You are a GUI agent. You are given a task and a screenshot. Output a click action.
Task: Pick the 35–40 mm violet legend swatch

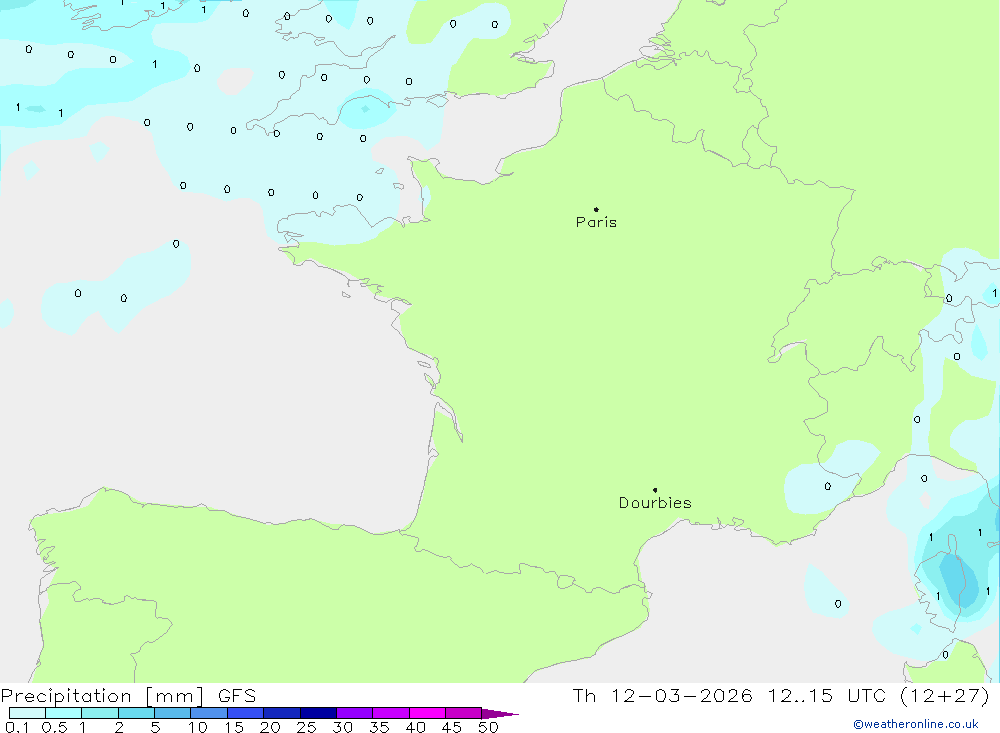(391, 713)
